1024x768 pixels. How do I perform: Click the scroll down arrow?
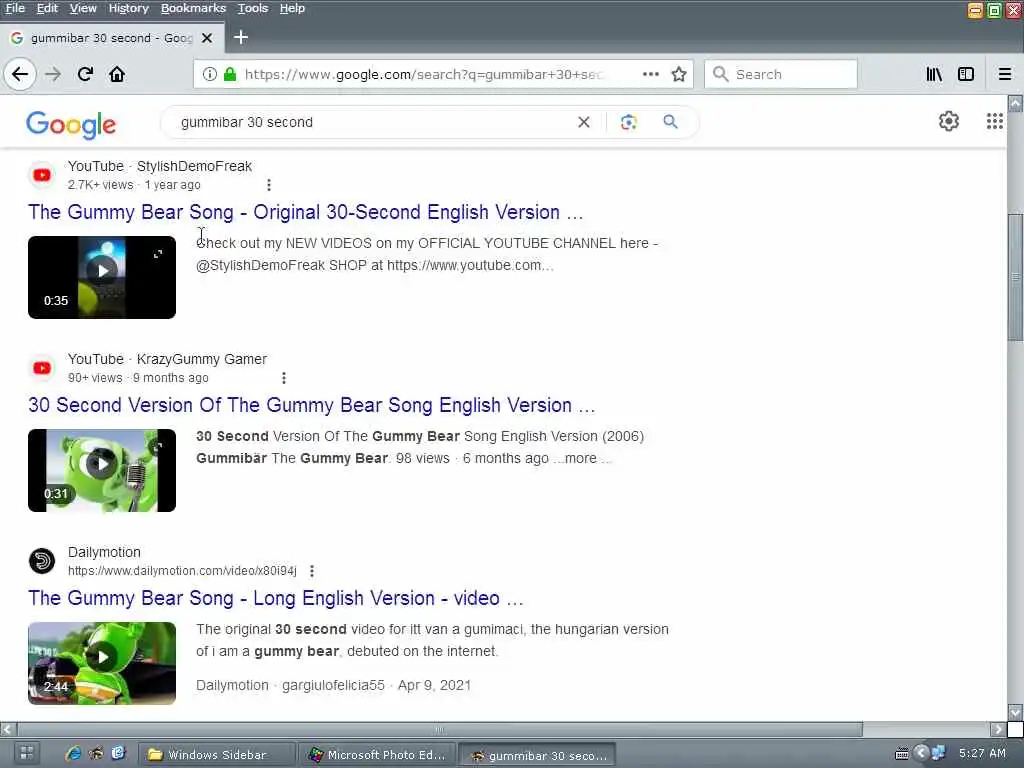coord(1015,712)
